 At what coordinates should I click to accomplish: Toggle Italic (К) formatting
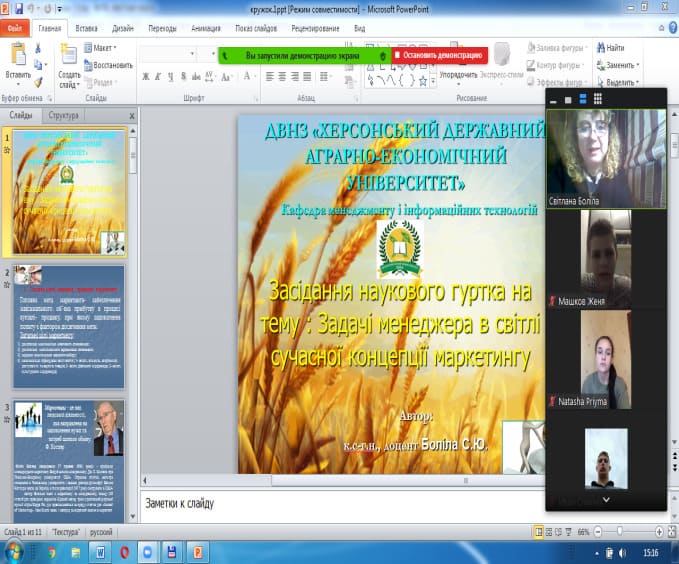click(x=158, y=77)
